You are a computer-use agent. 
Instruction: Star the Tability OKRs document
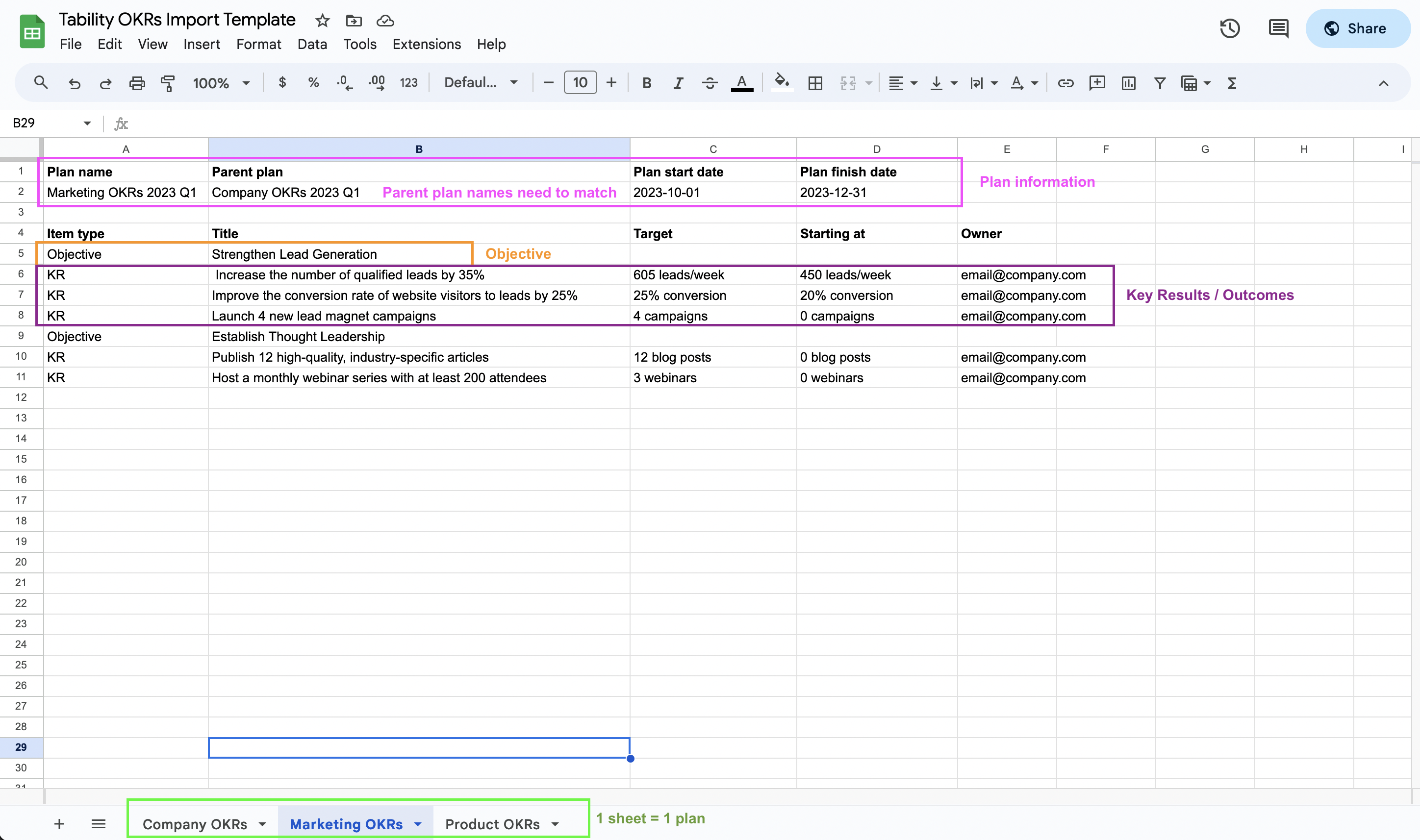point(323,21)
